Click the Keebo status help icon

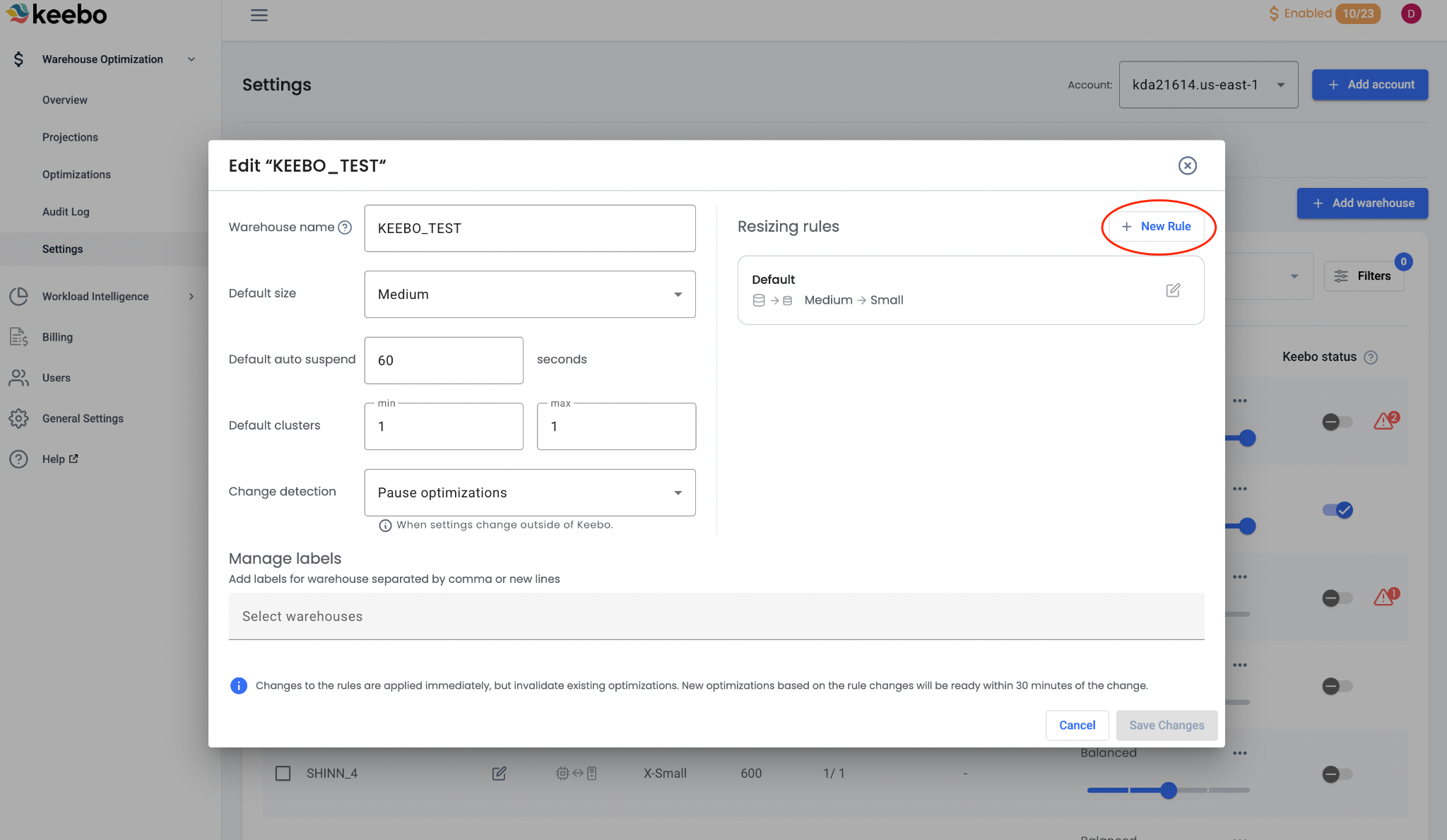[1371, 357]
